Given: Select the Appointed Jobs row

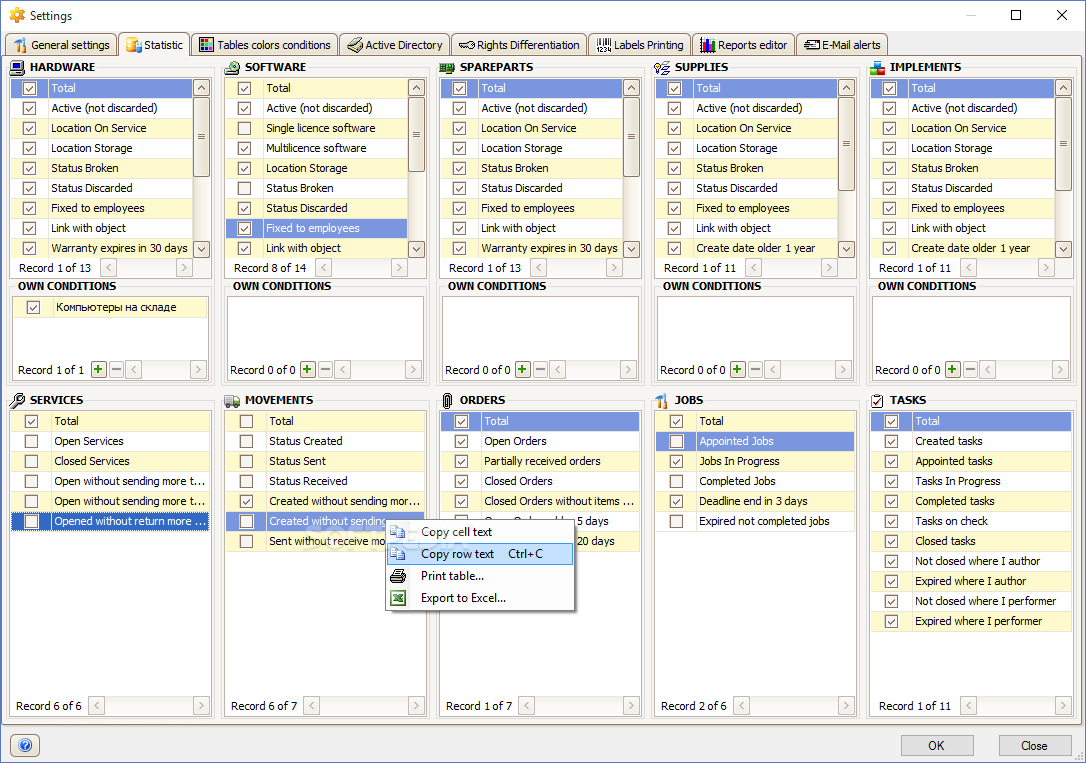Looking at the screenshot, I should tap(755, 441).
